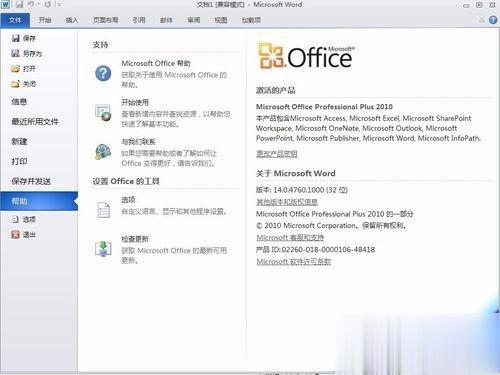Switch to the Review (审阅) tab
Image resolution: width=500 pixels, height=375 pixels.
(x=194, y=20)
